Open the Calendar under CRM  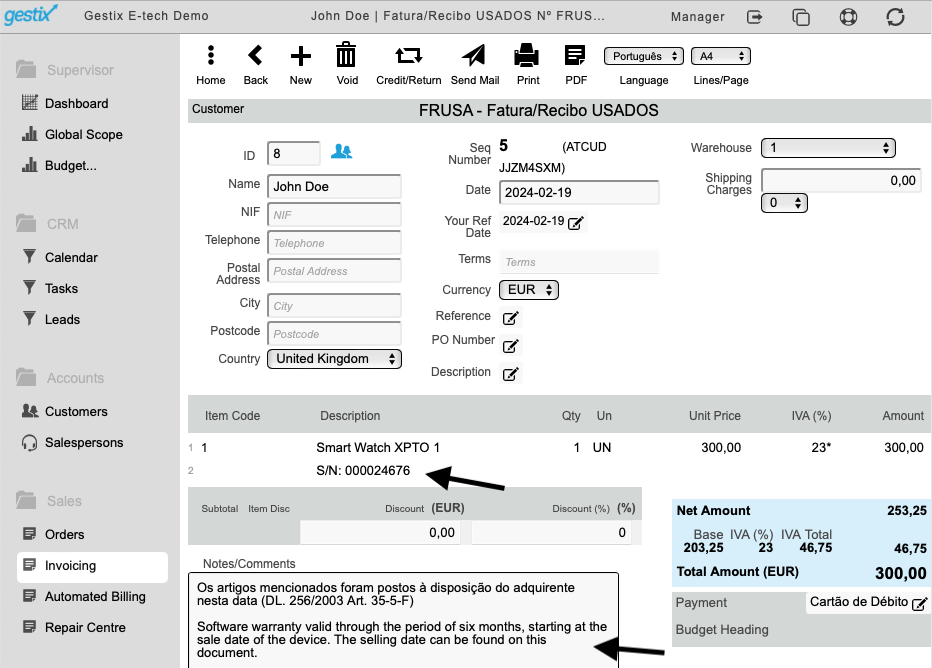(x=71, y=257)
